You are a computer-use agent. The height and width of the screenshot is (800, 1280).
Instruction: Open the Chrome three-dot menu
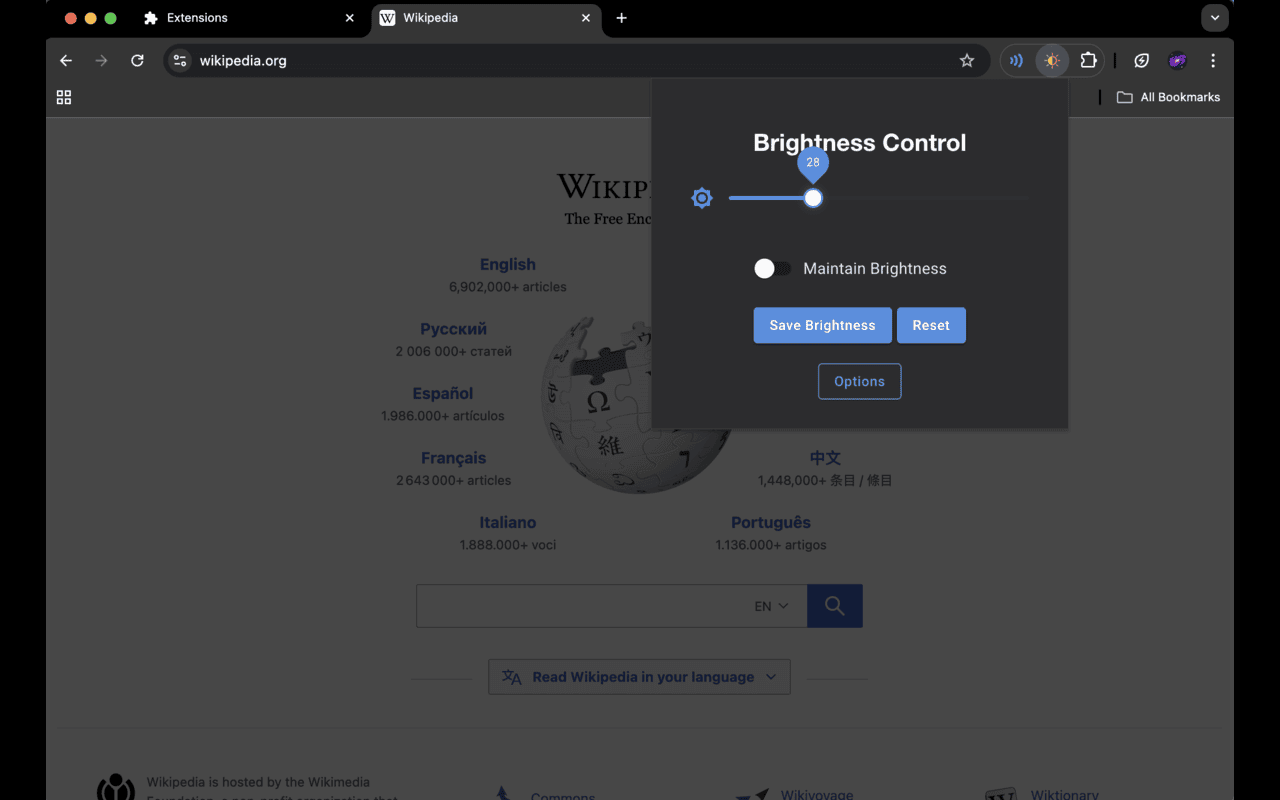1212,60
